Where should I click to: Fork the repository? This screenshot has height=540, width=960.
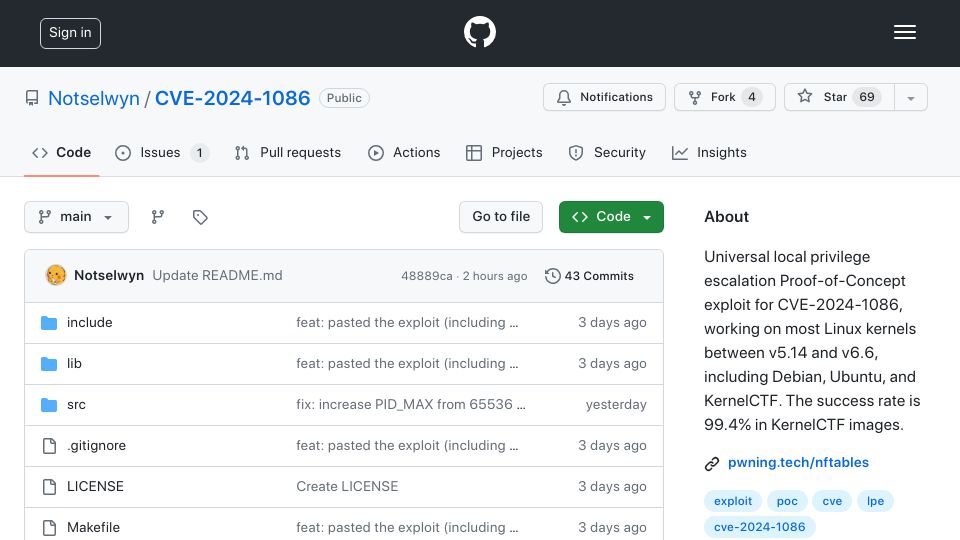[724, 97]
